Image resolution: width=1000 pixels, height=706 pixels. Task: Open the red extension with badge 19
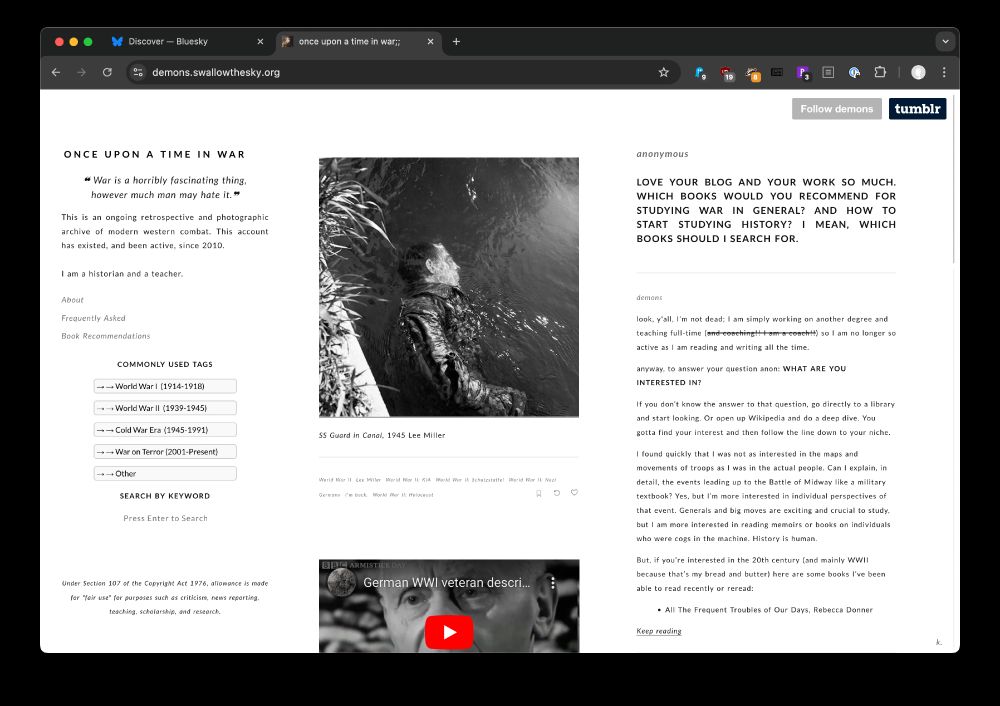726,73
